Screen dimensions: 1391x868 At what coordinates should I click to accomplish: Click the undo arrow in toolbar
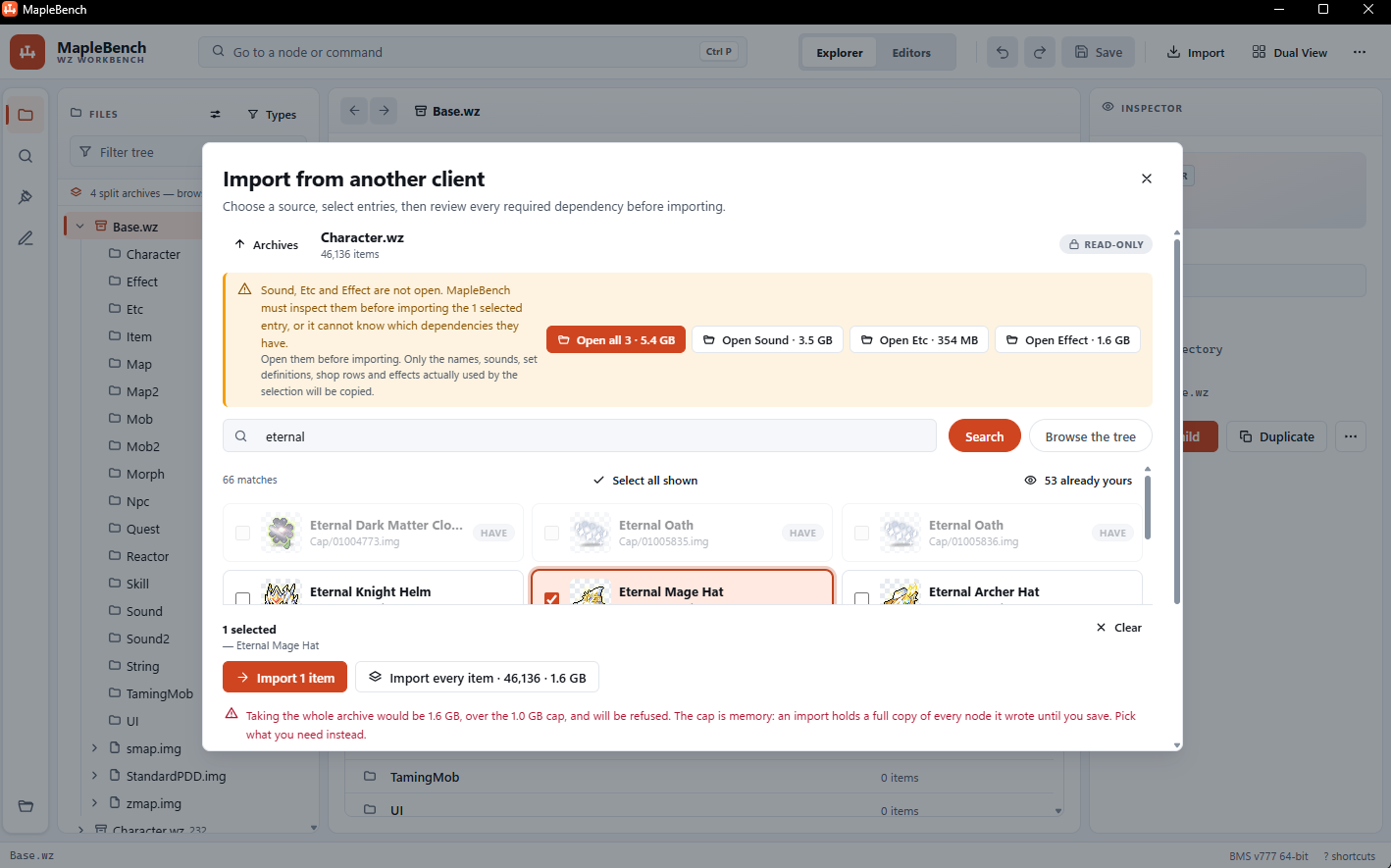[x=1003, y=52]
